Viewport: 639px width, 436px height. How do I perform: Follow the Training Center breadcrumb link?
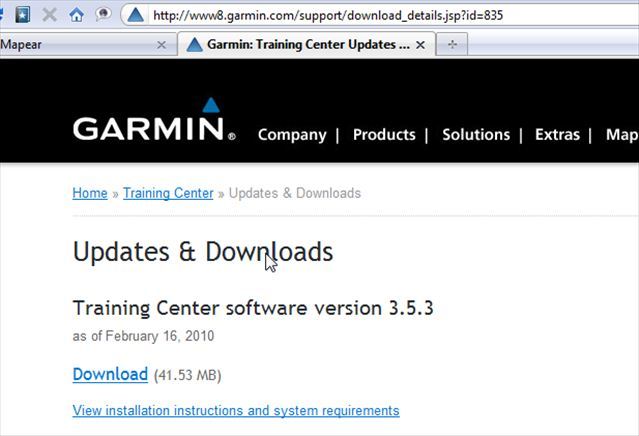168,193
